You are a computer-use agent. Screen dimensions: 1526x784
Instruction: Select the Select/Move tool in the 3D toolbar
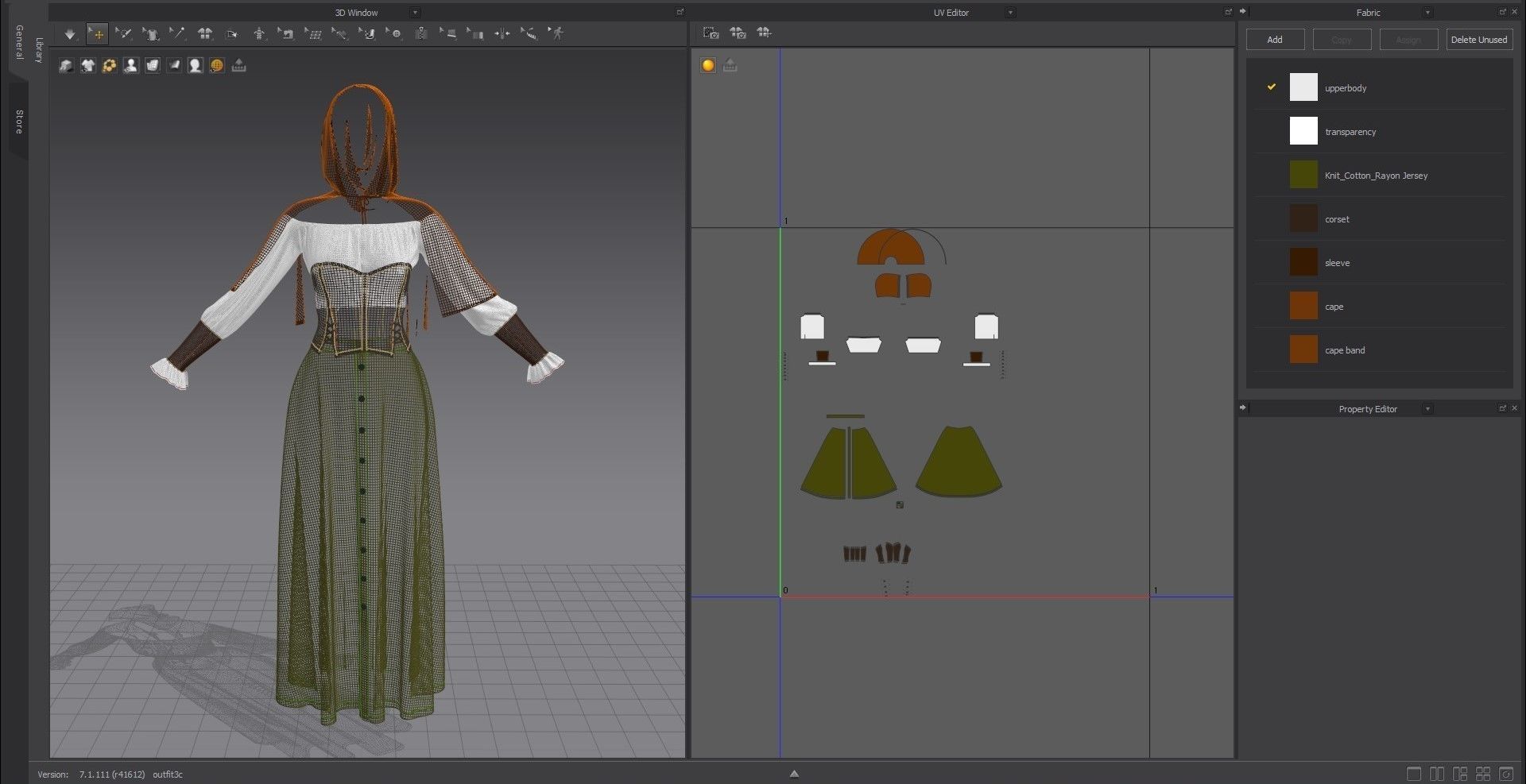97,33
